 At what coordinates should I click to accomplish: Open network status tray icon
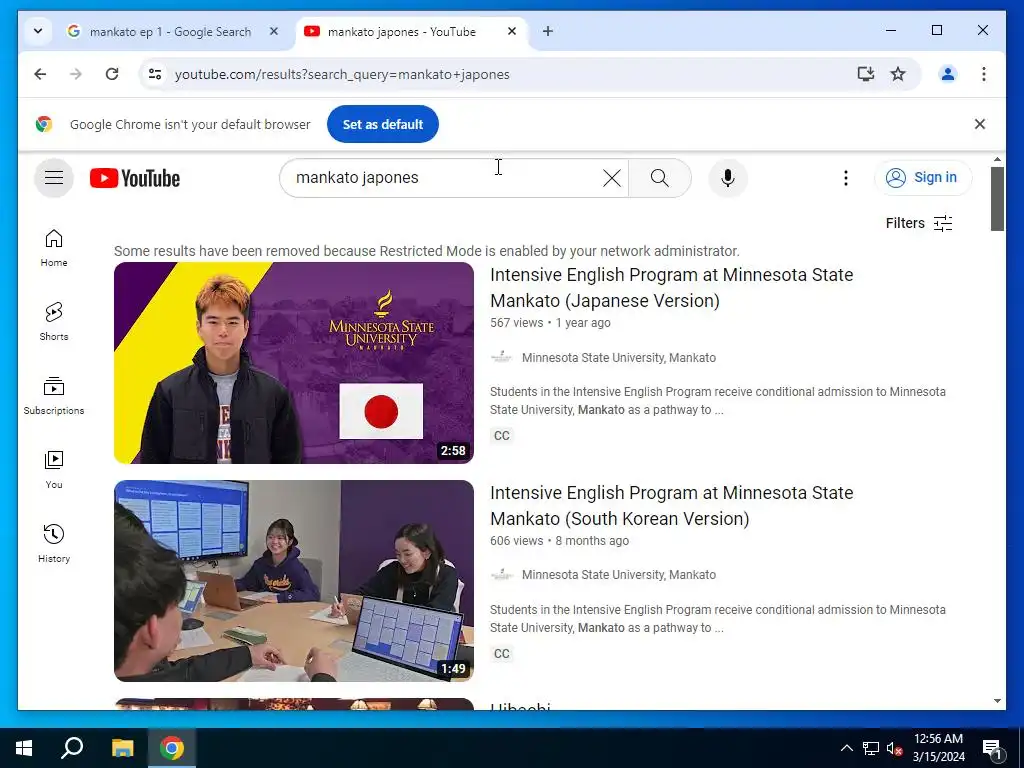[x=871, y=748]
